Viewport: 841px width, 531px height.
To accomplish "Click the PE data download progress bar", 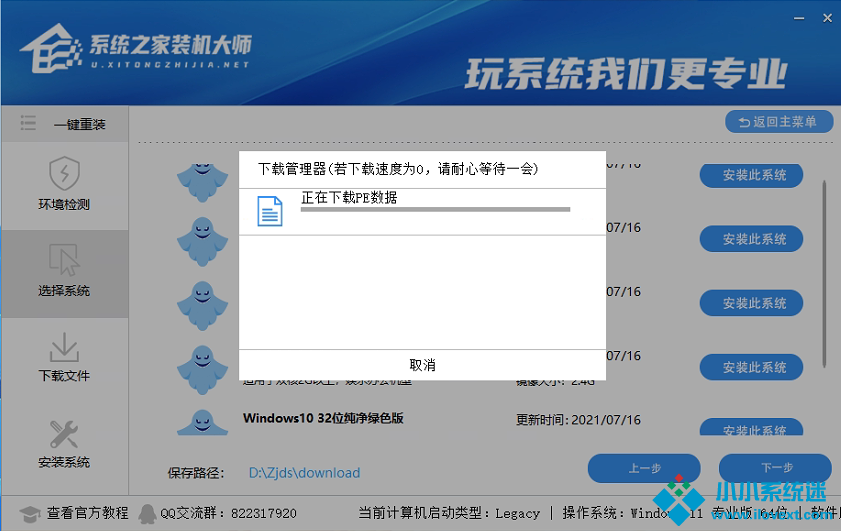I will (x=435, y=210).
